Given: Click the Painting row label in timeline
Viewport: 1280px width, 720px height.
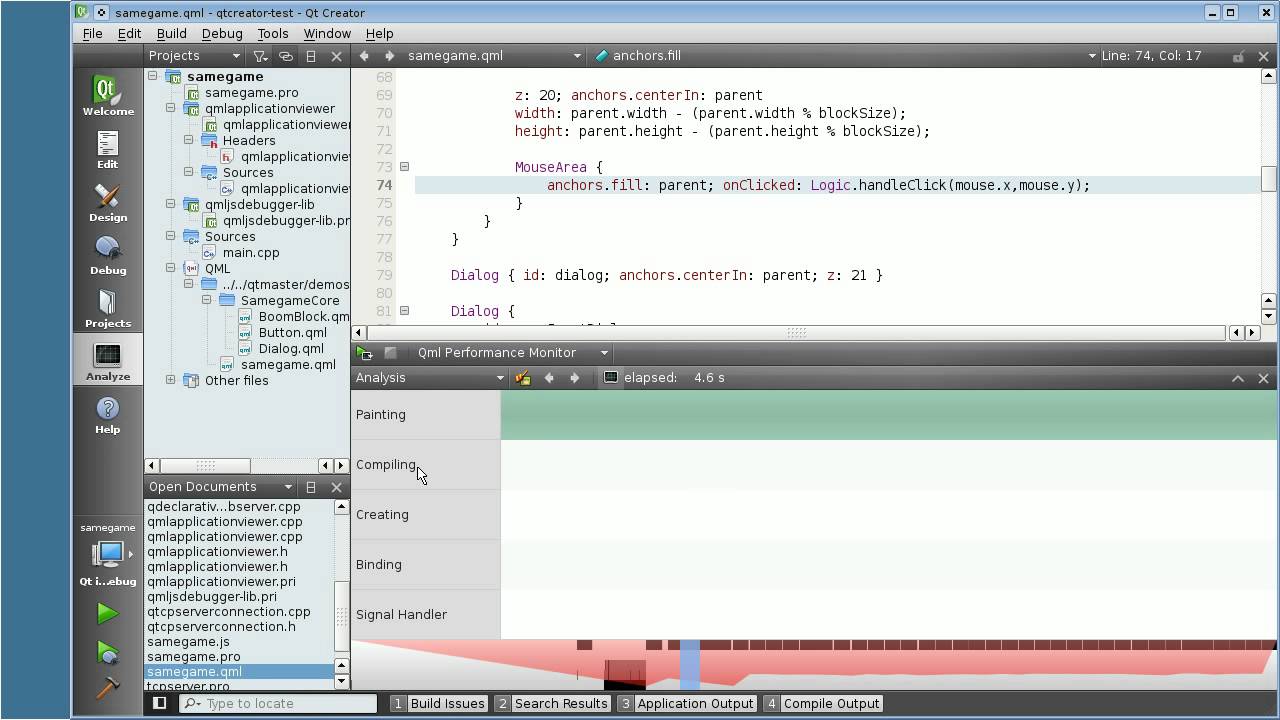Looking at the screenshot, I should 381,414.
